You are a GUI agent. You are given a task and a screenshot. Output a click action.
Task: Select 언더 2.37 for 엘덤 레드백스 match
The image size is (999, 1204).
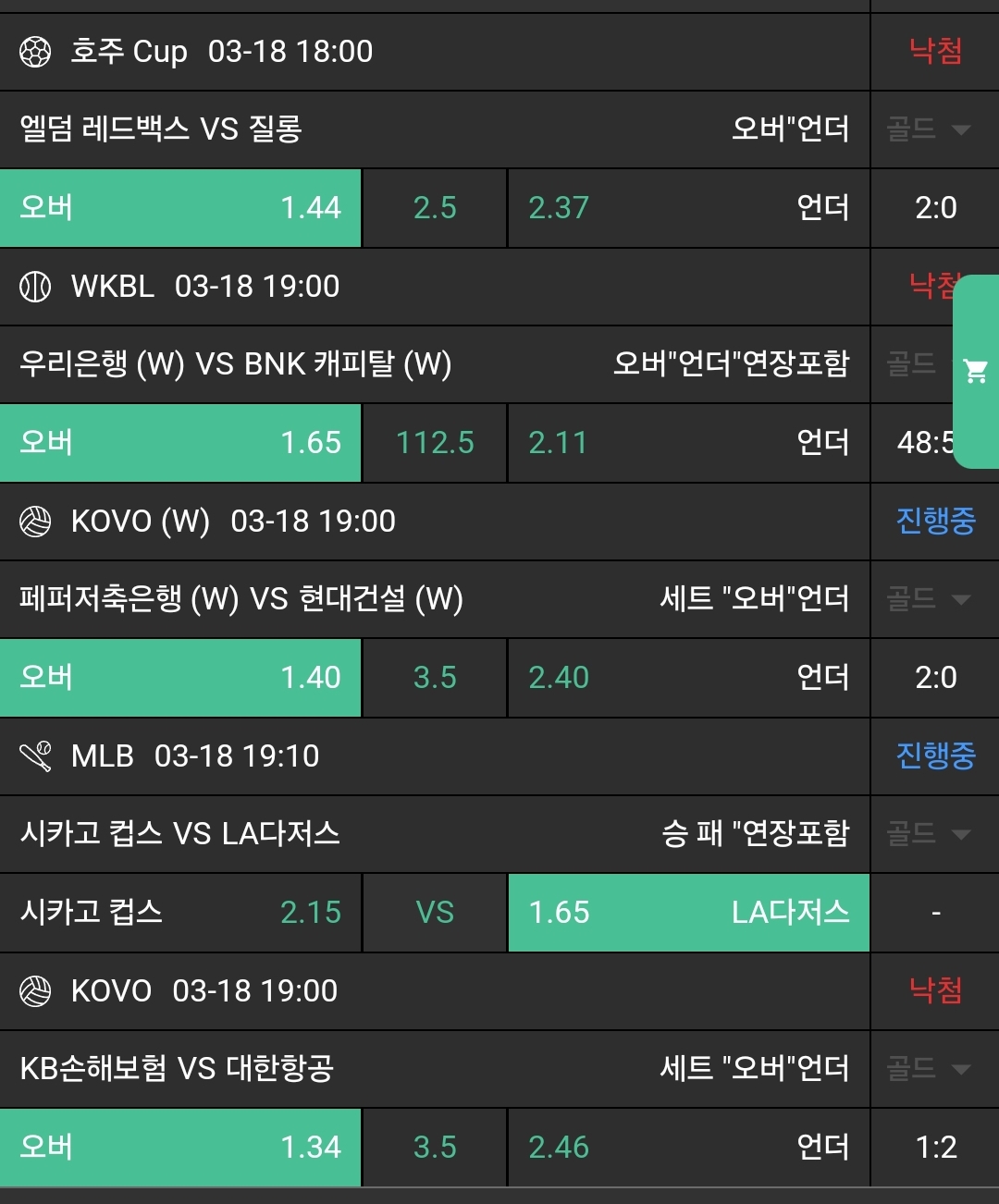point(688,208)
